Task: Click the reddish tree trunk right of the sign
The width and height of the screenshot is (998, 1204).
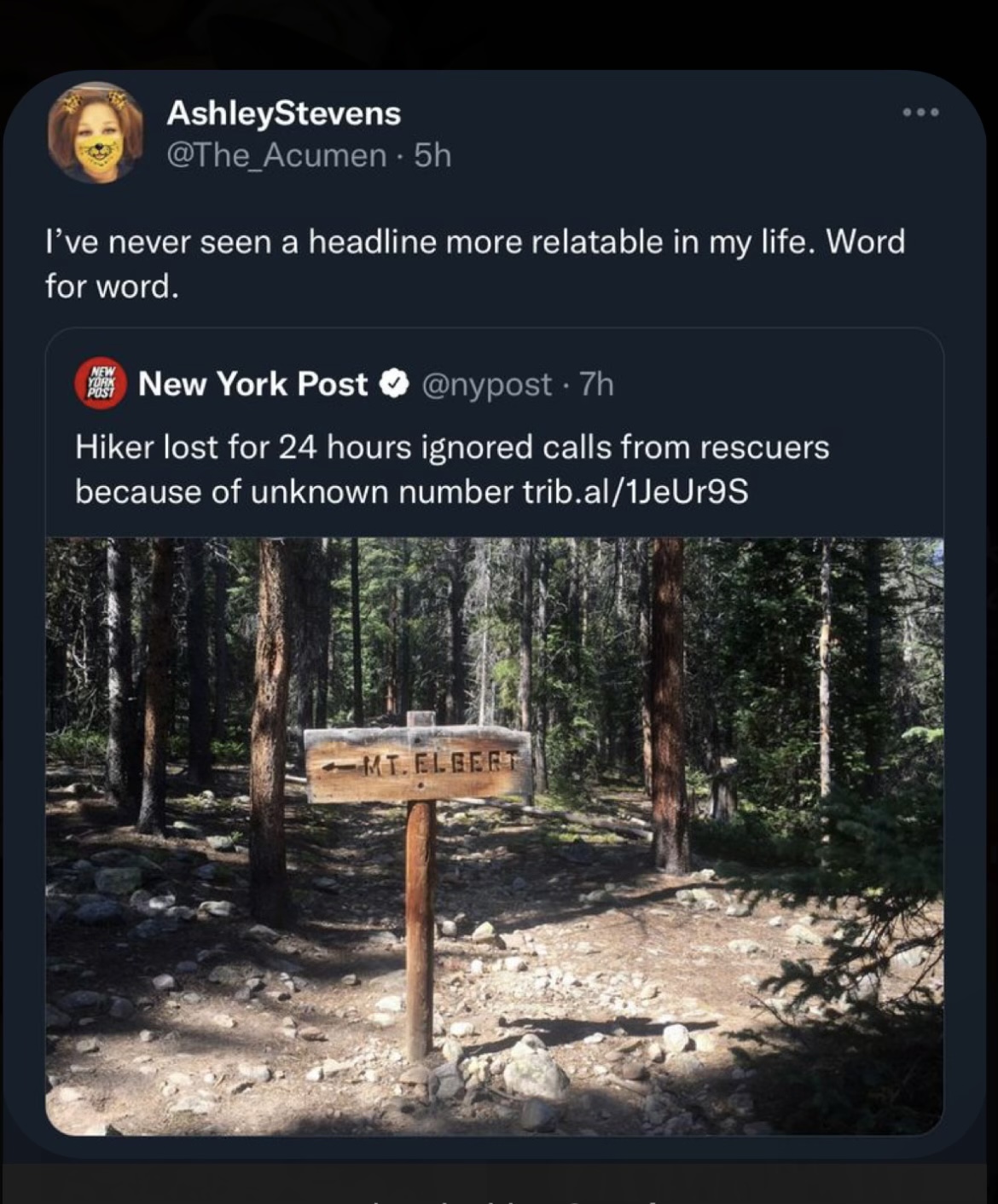Action: click(669, 708)
